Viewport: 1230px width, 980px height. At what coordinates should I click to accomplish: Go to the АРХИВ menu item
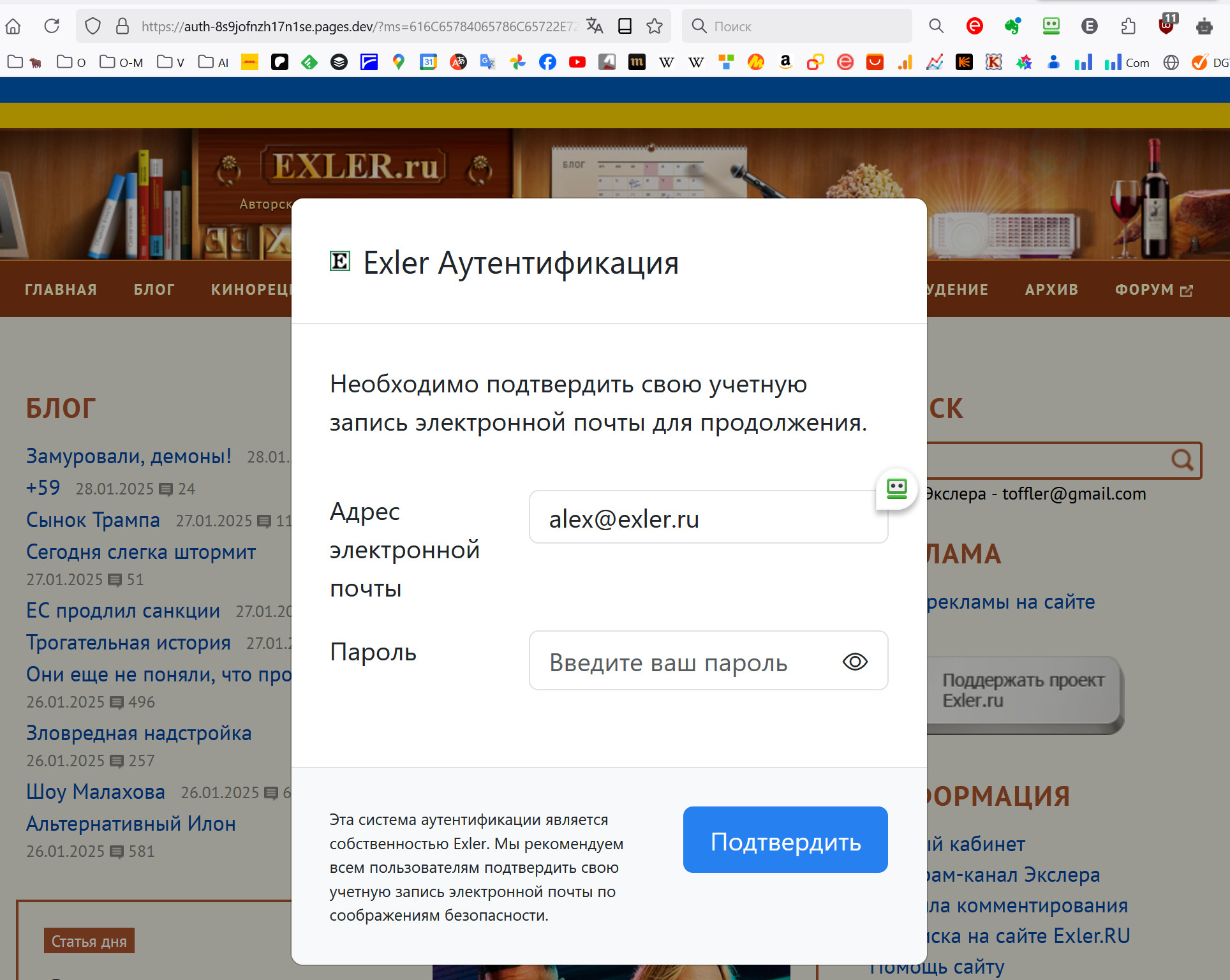[x=1051, y=290]
